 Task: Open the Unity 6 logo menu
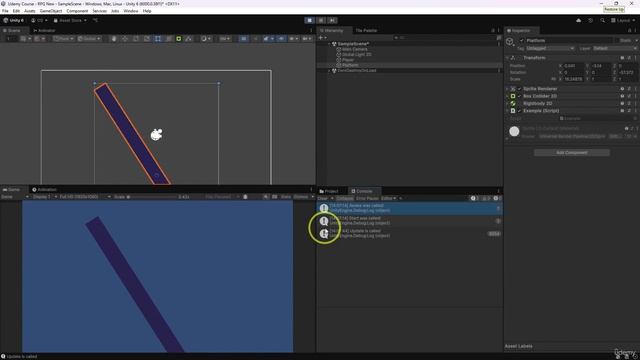click(13, 20)
